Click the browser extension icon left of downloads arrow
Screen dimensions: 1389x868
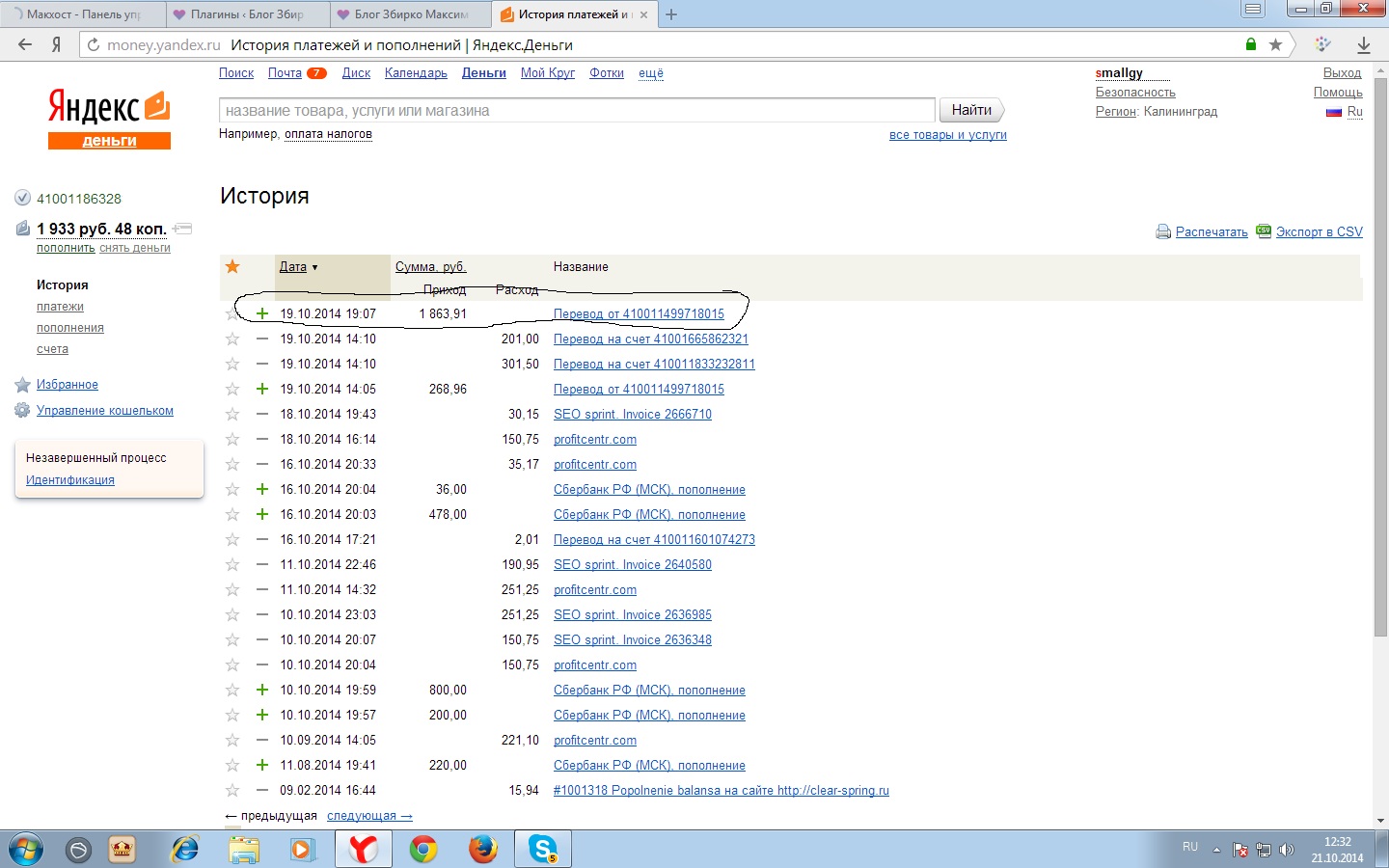(x=1322, y=44)
